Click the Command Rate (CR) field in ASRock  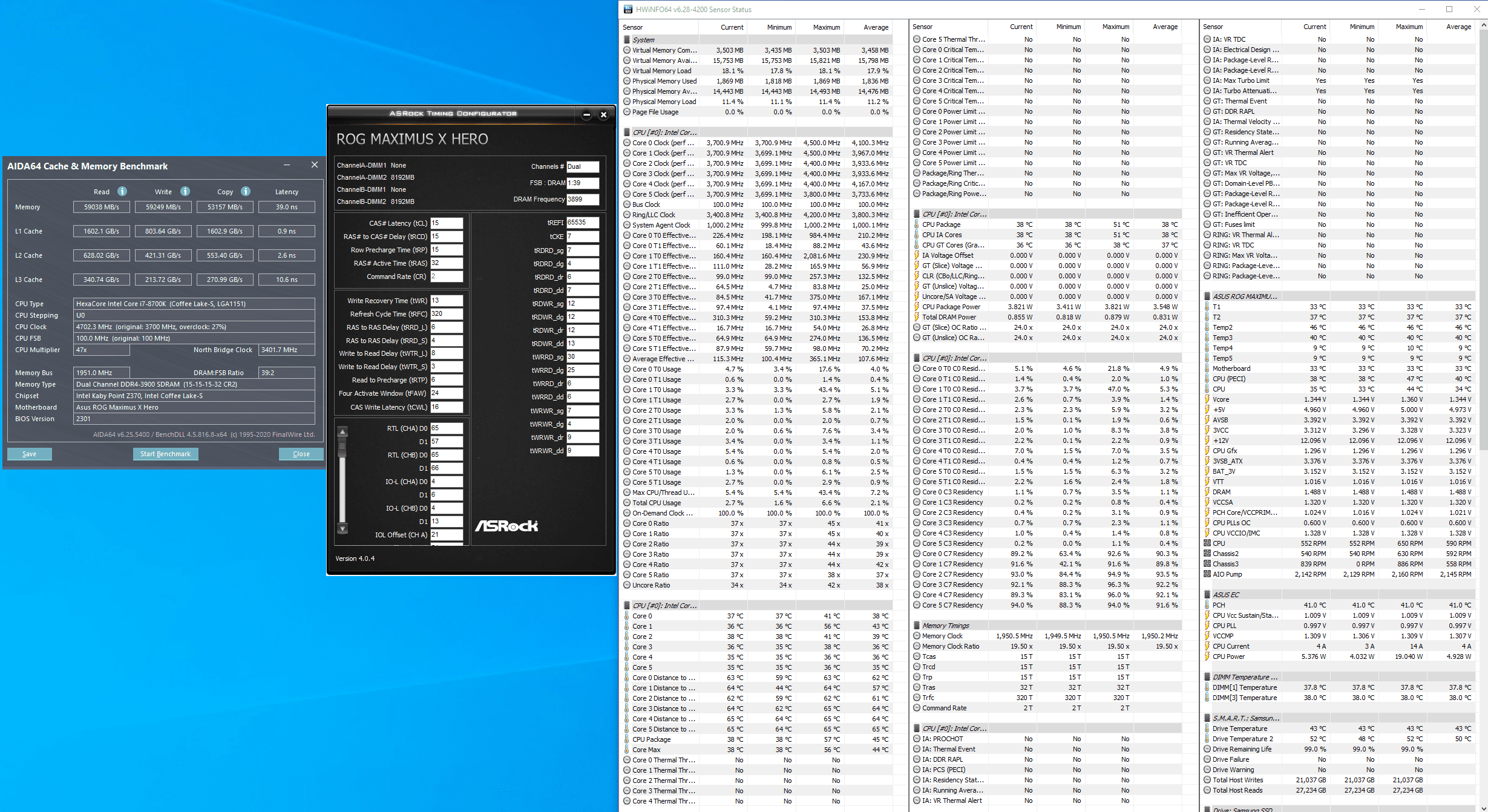pyautogui.click(x=447, y=277)
